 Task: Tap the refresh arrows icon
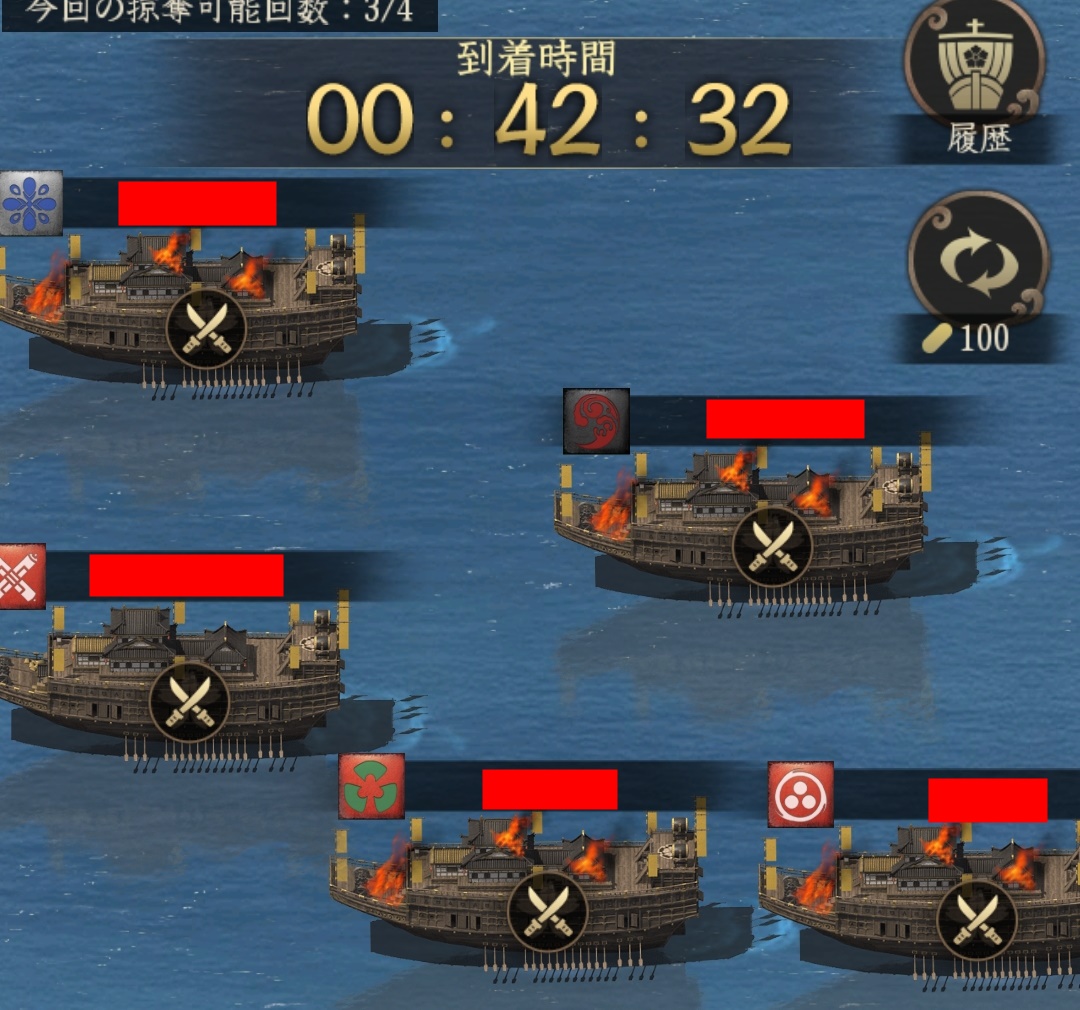click(x=979, y=261)
